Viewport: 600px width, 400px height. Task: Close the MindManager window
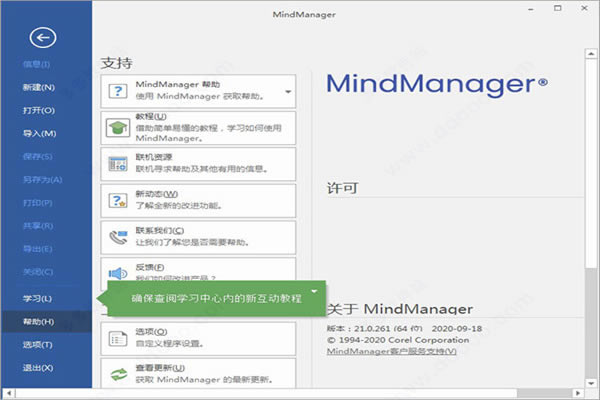(x=584, y=8)
